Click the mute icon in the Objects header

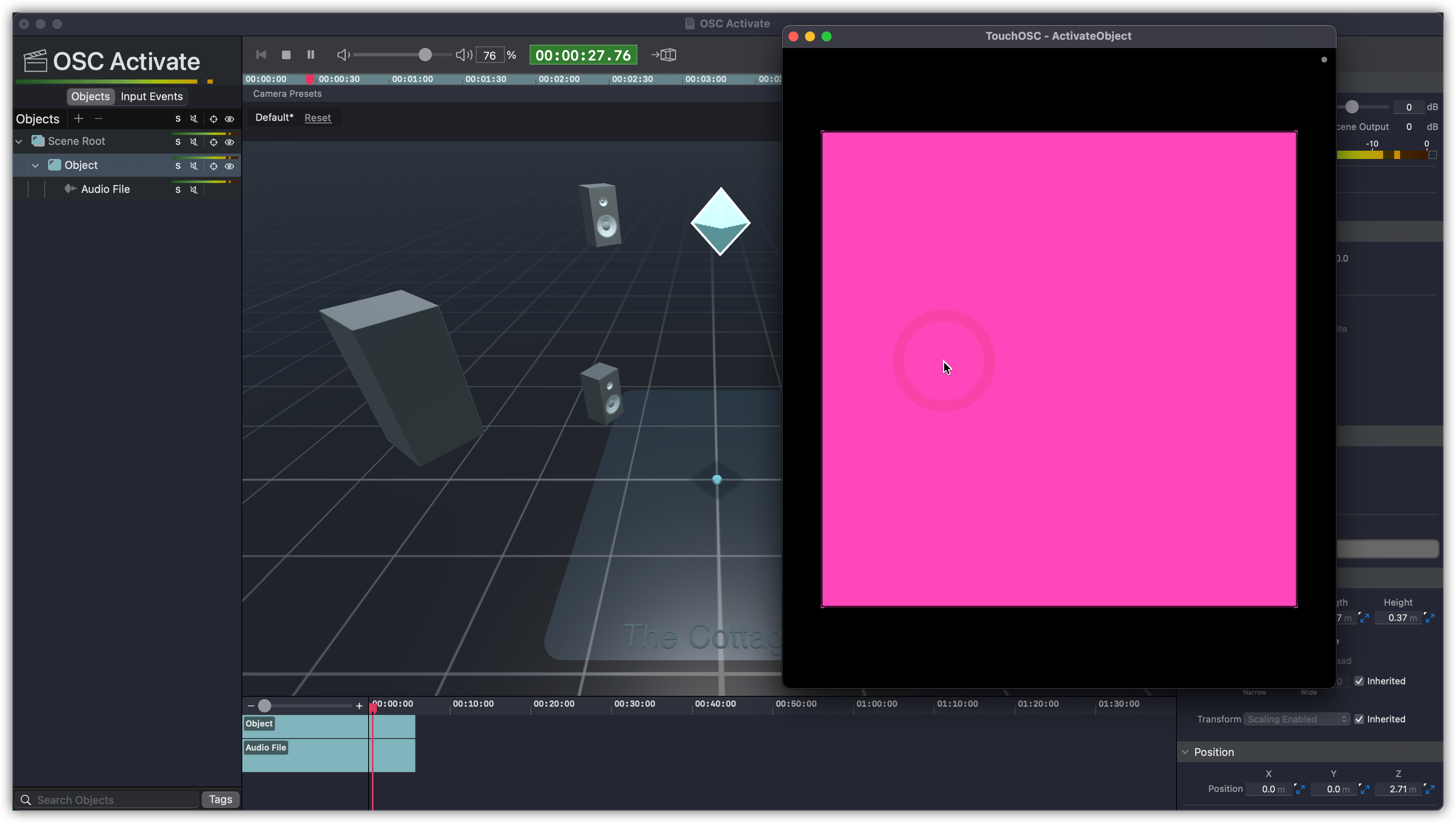(194, 119)
